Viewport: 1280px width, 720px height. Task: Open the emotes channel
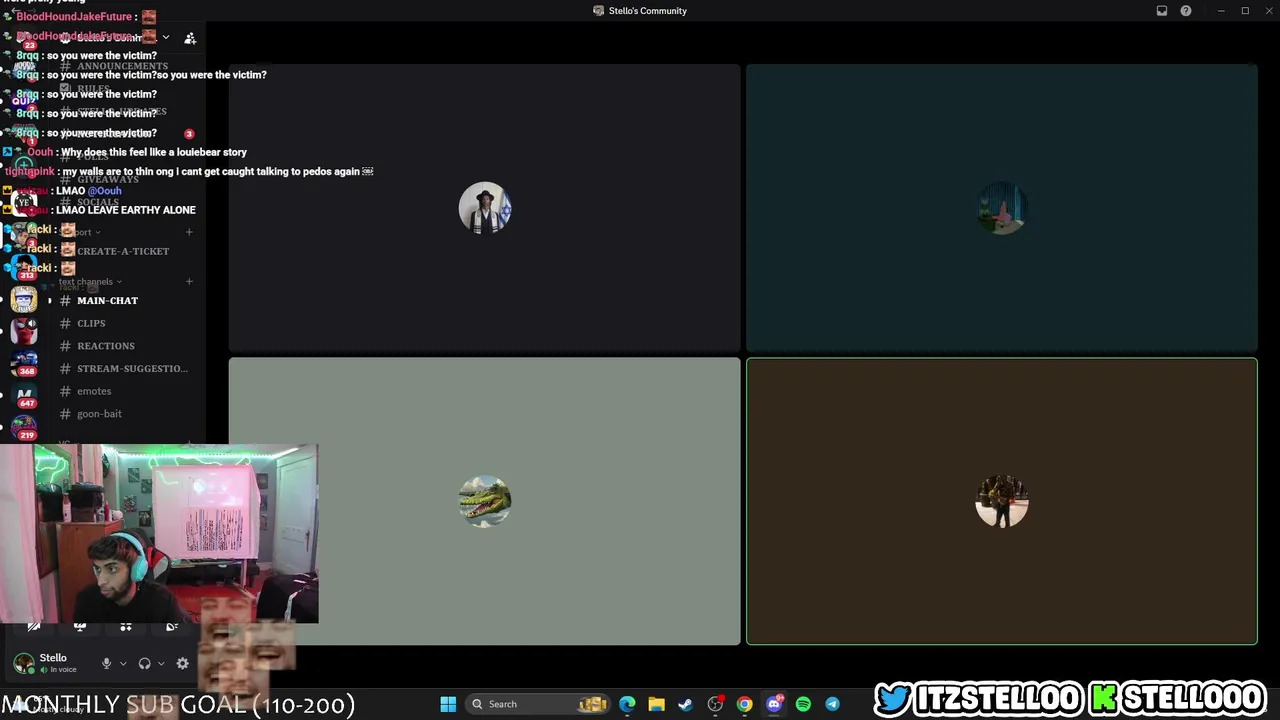125,391
